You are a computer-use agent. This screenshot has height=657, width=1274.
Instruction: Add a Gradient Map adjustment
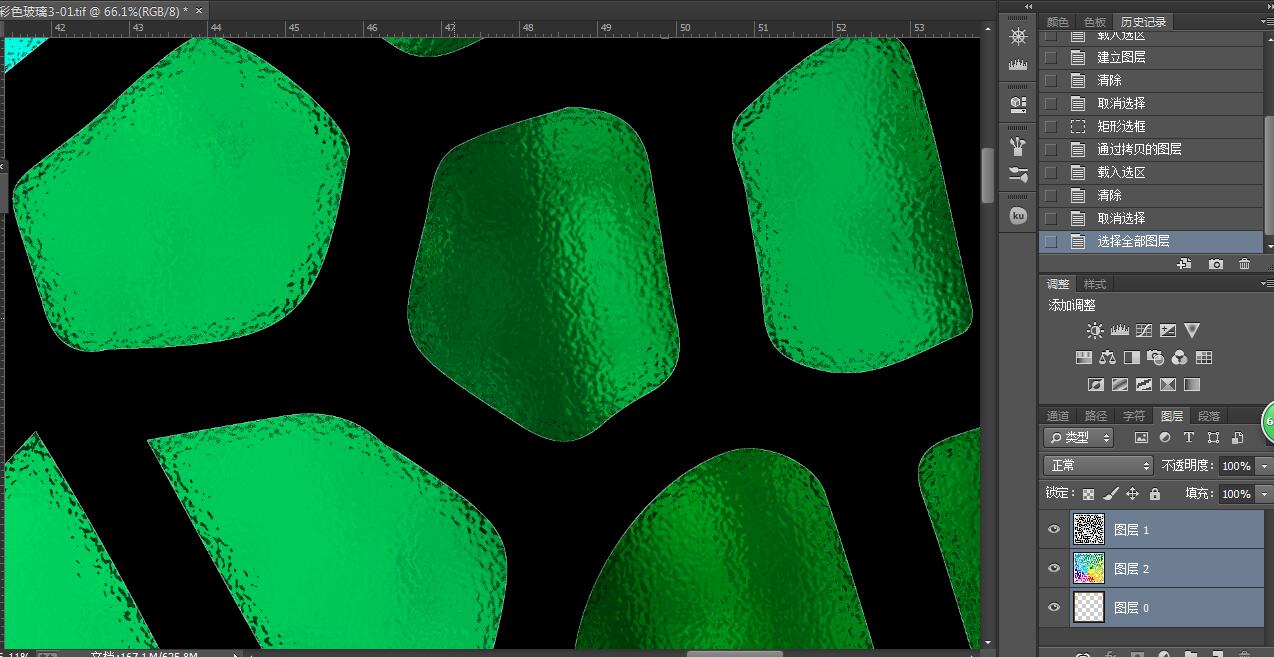[x=1192, y=384]
